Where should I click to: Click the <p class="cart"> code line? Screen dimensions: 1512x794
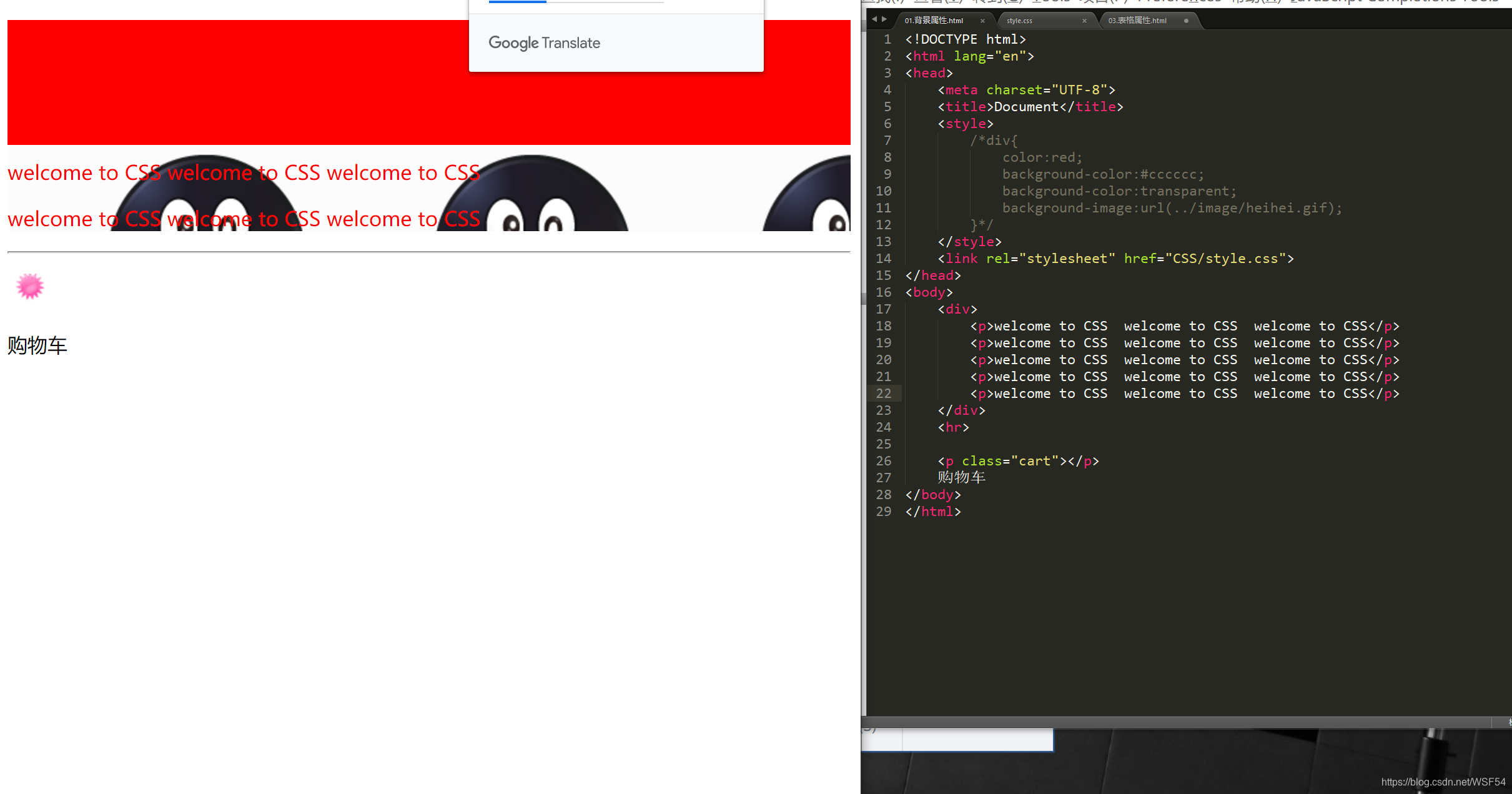tap(1018, 461)
